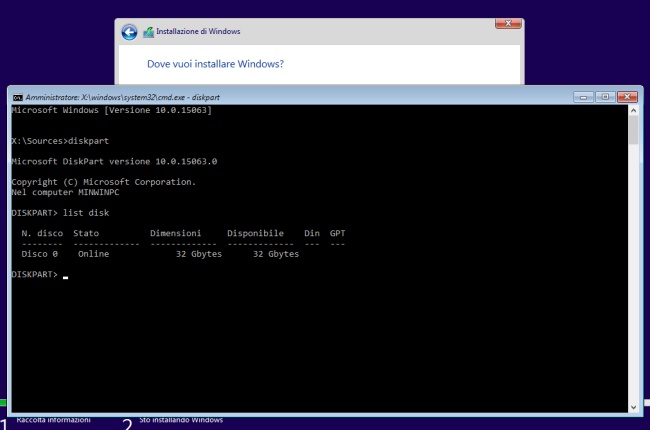650x430 pixels.
Task: Click the Windows setup icon beside the title
Action: pyautogui.click(x=148, y=32)
